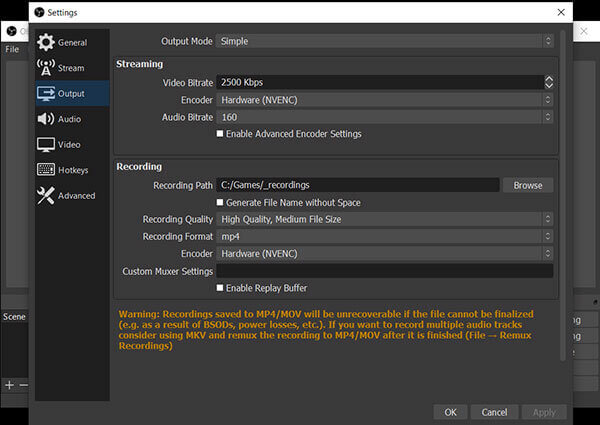The image size is (600, 425).
Task: Switch to the General settings tab
Action: coord(72,42)
